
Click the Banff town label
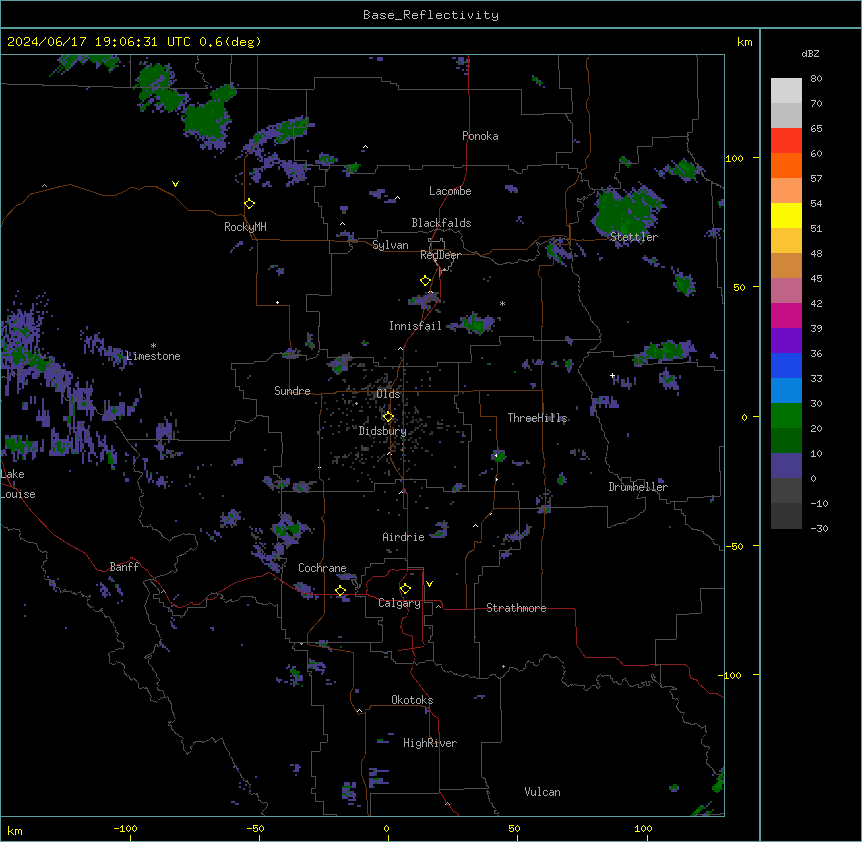pos(124,567)
